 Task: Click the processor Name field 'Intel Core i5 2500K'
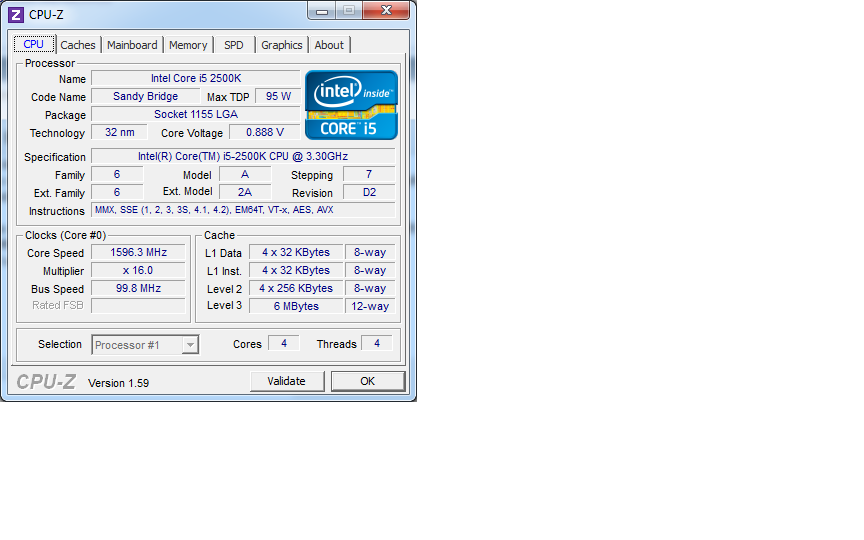(196, 78)
